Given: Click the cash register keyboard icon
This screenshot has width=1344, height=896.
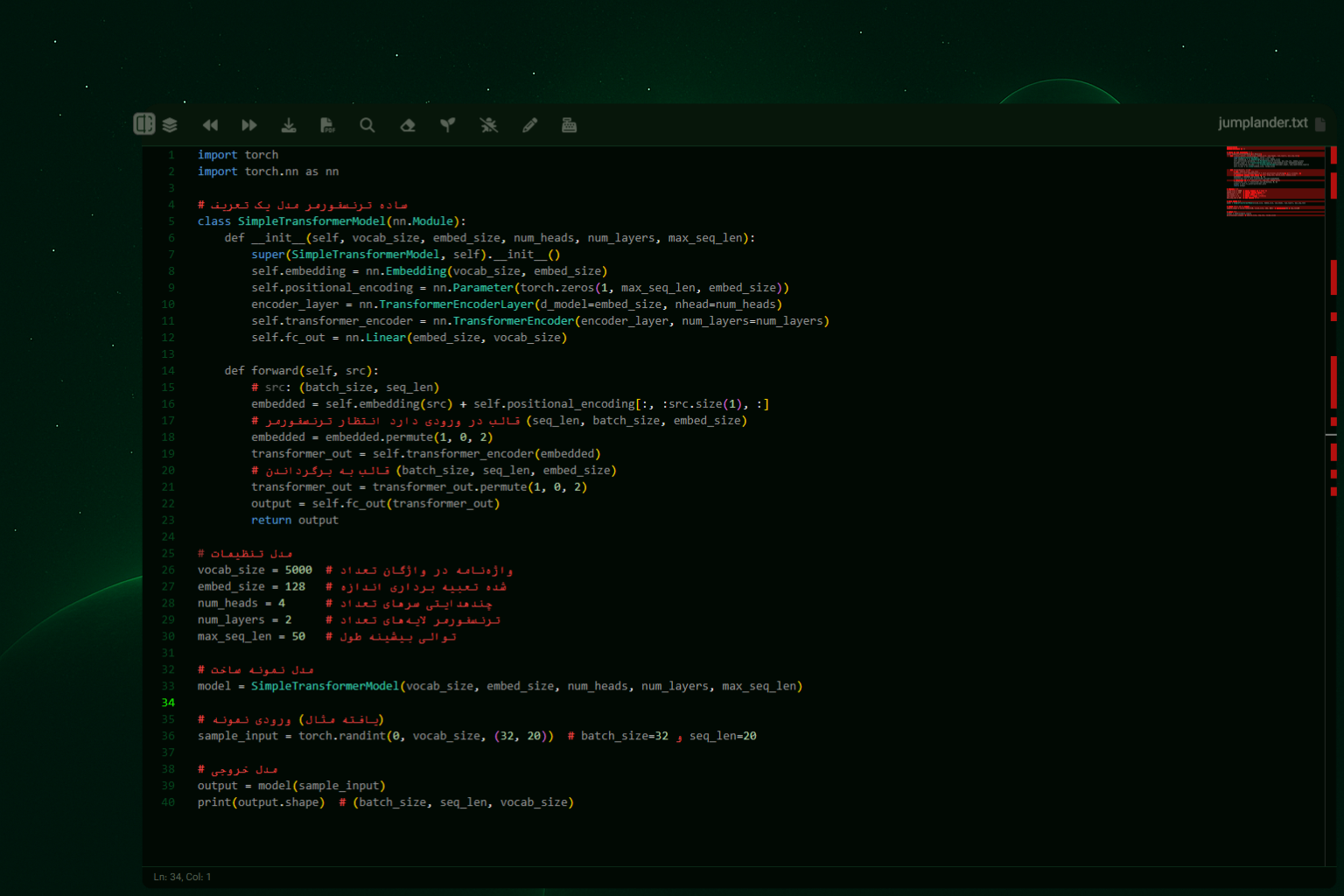Looking at the screenshot, I should [569, 125].
